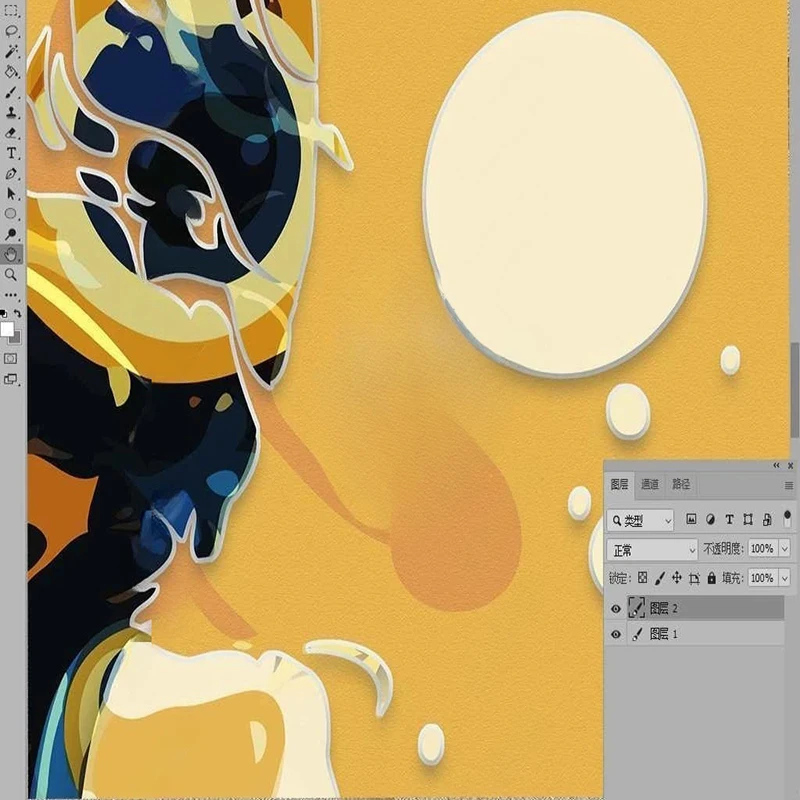Click the 图层 2 layer thumbnail
Viewport: 800px width, 800px height.
636,608
